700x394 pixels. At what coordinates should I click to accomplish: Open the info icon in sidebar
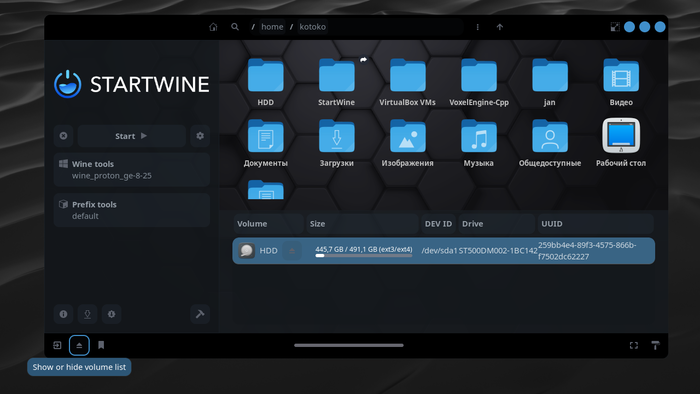point(63,314)
